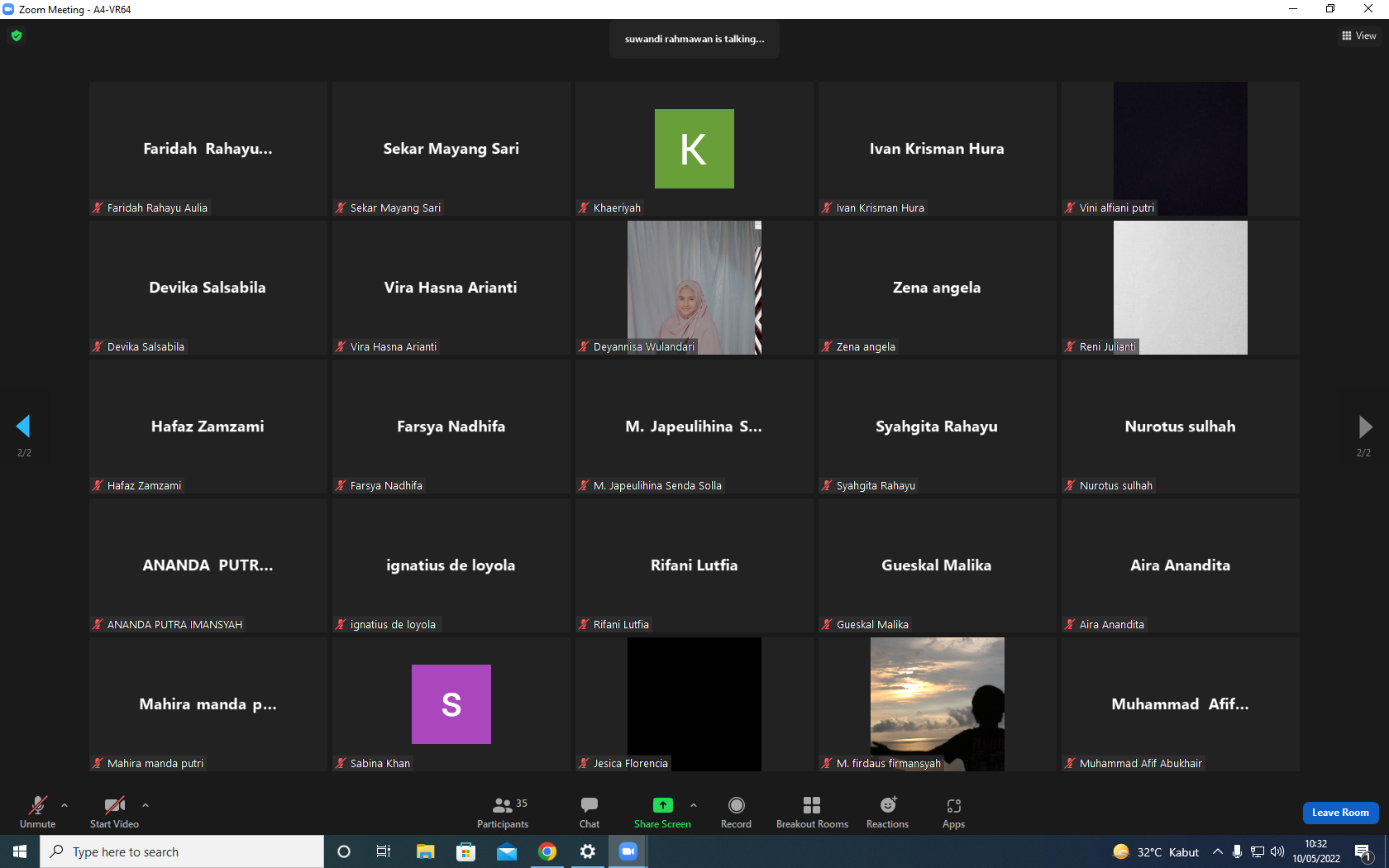The image size is (1389, 868).
Task: Toggle Start Video on
Action: [x=114, y=813]
